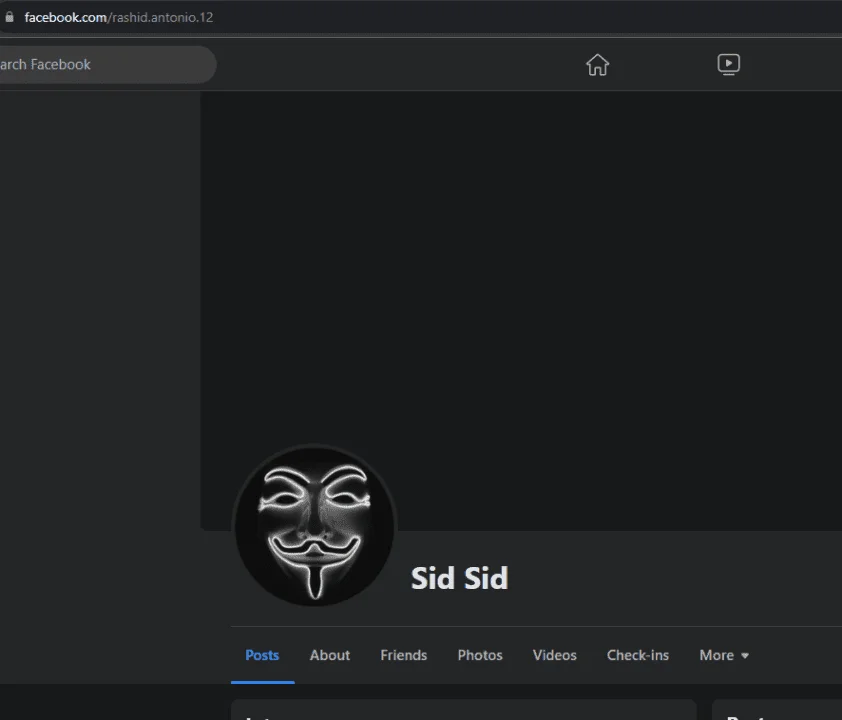Click the Sid Sid profile name
This screenshot has height=720, width=842.
click(x=459, y=578)
